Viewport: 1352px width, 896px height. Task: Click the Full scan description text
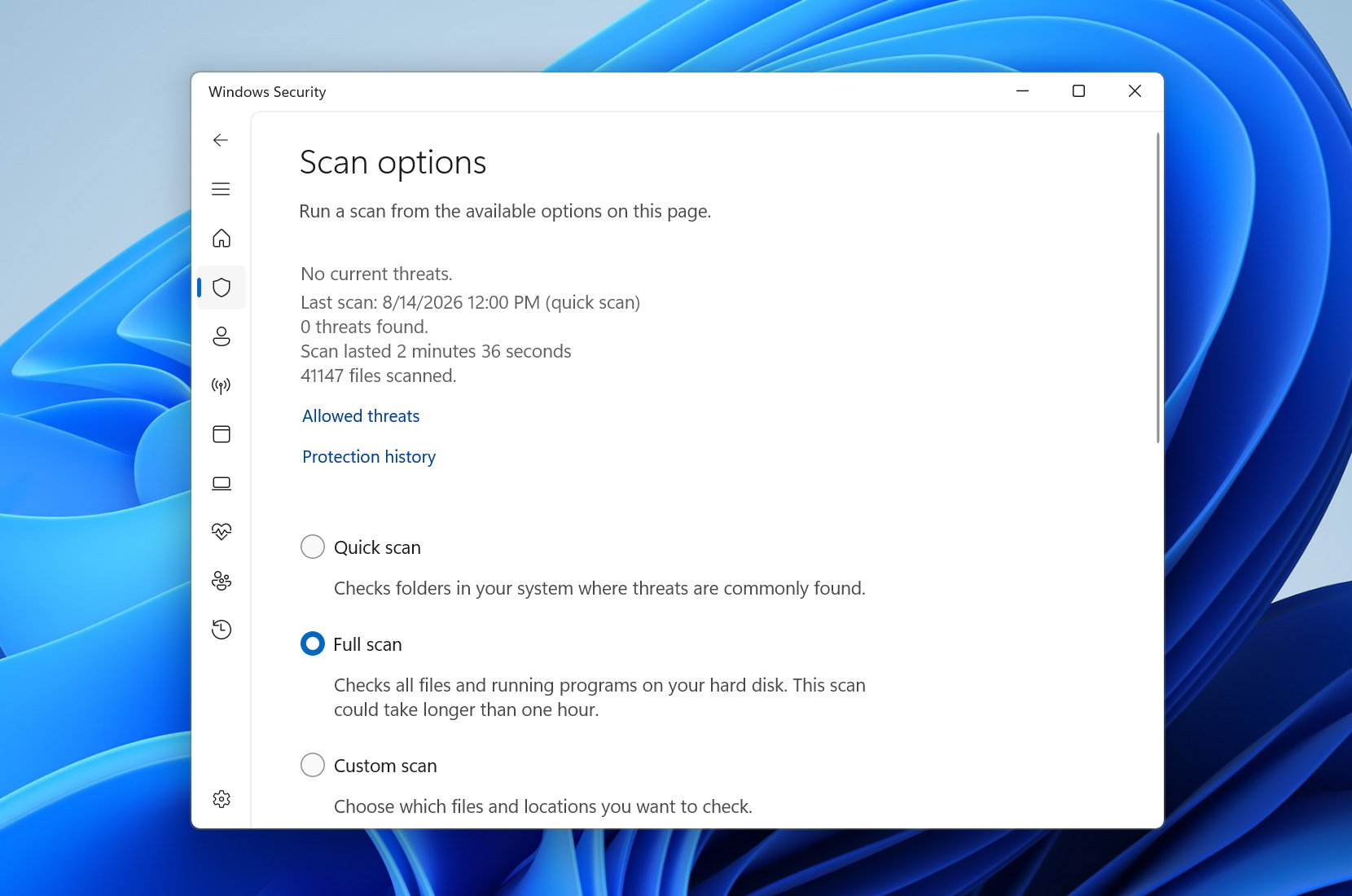[x=599, y=697]
